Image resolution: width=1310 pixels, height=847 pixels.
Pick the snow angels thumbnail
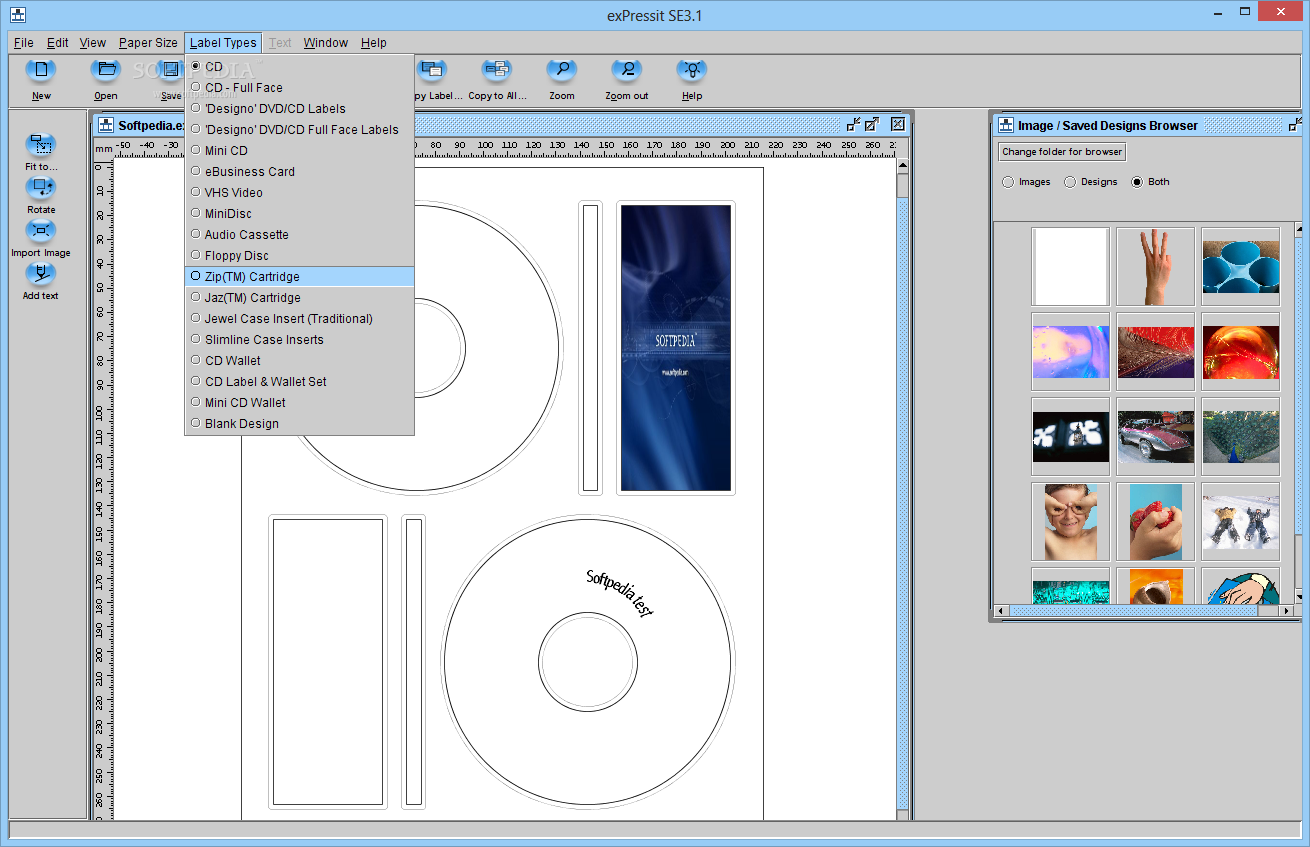(x=1240, y=521)
